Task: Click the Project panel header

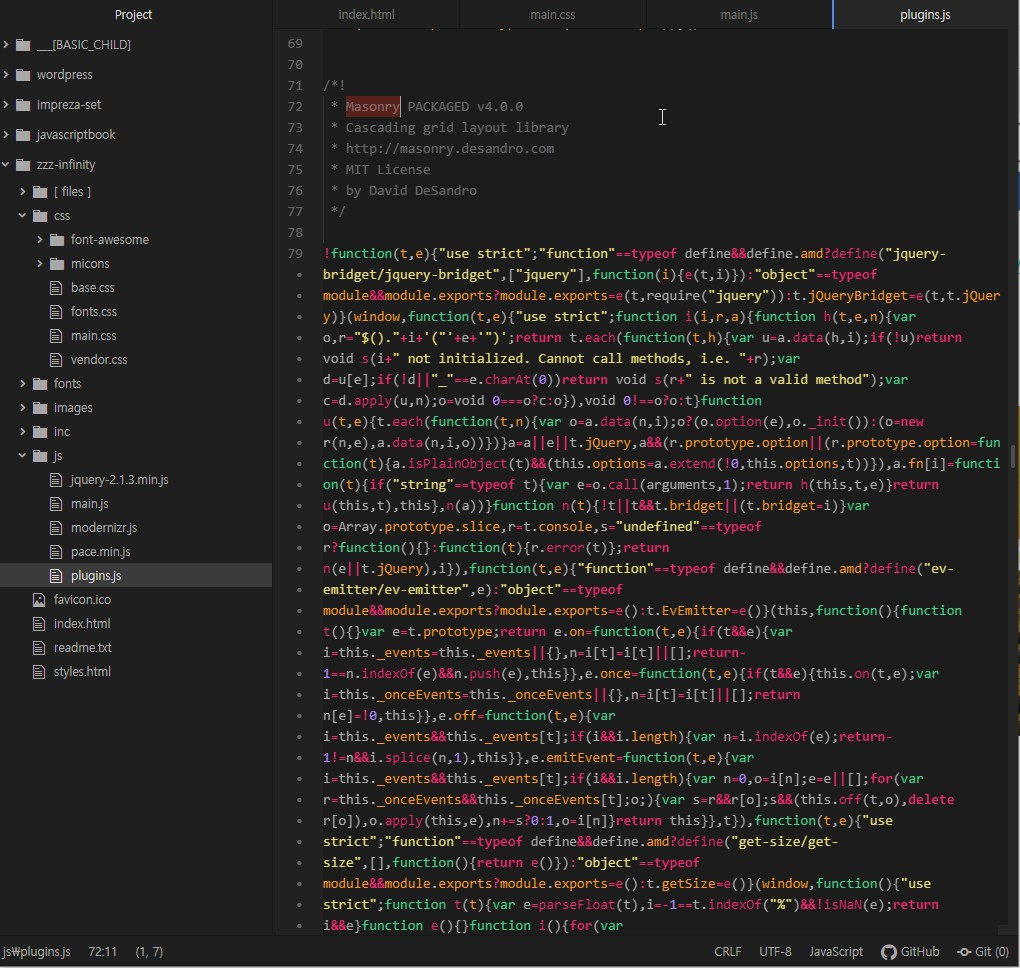Action: 133,14
